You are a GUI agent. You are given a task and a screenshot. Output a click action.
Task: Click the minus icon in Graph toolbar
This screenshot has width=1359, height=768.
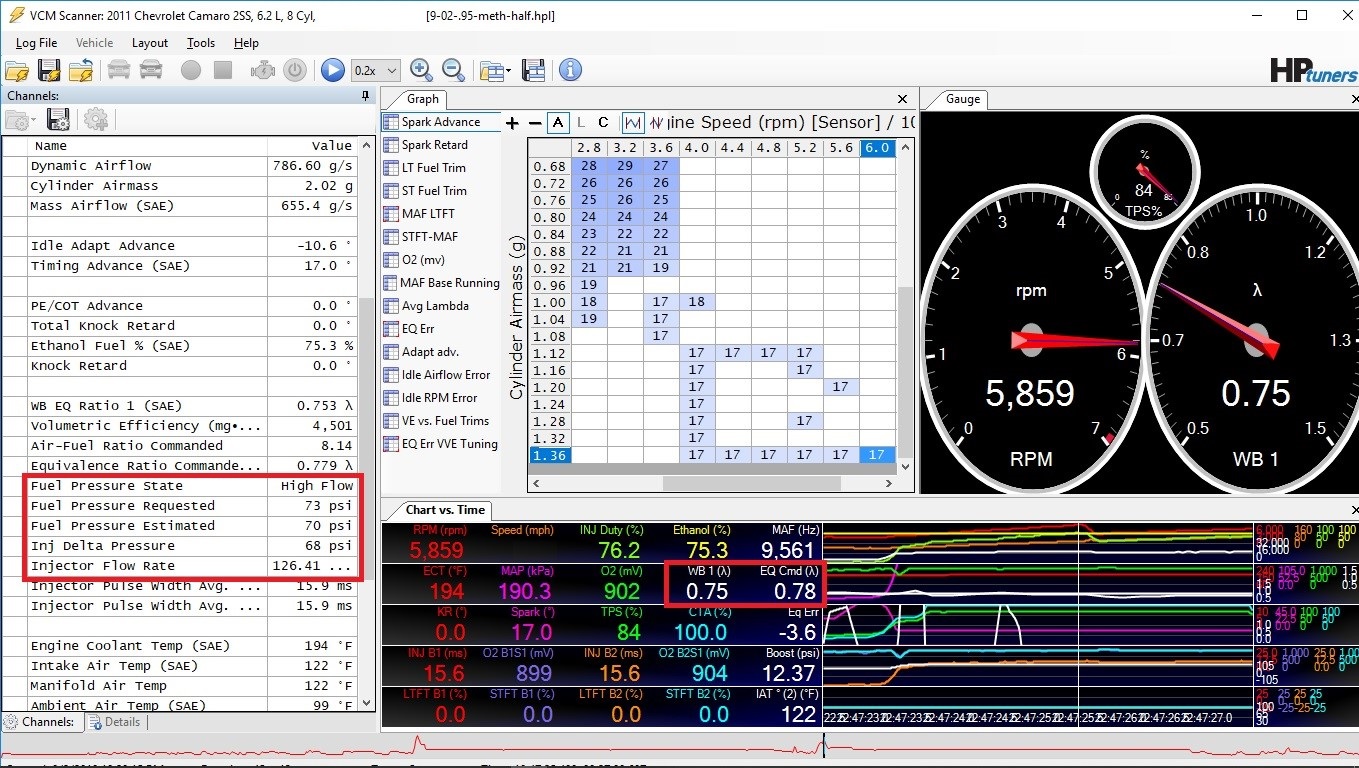[x=535, y=123]
